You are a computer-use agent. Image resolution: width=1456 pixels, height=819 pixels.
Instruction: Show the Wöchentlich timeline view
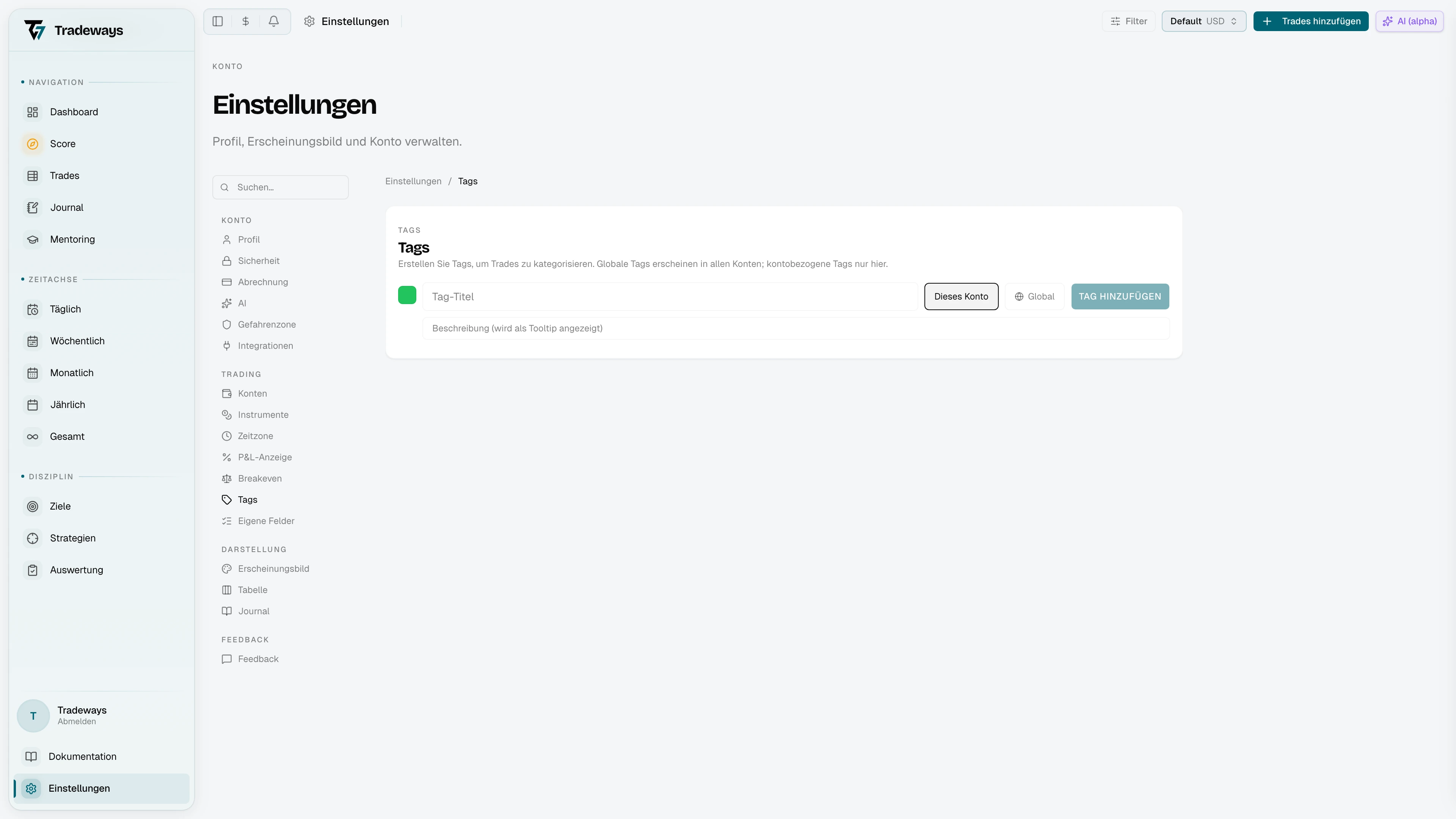click(102, 341)
